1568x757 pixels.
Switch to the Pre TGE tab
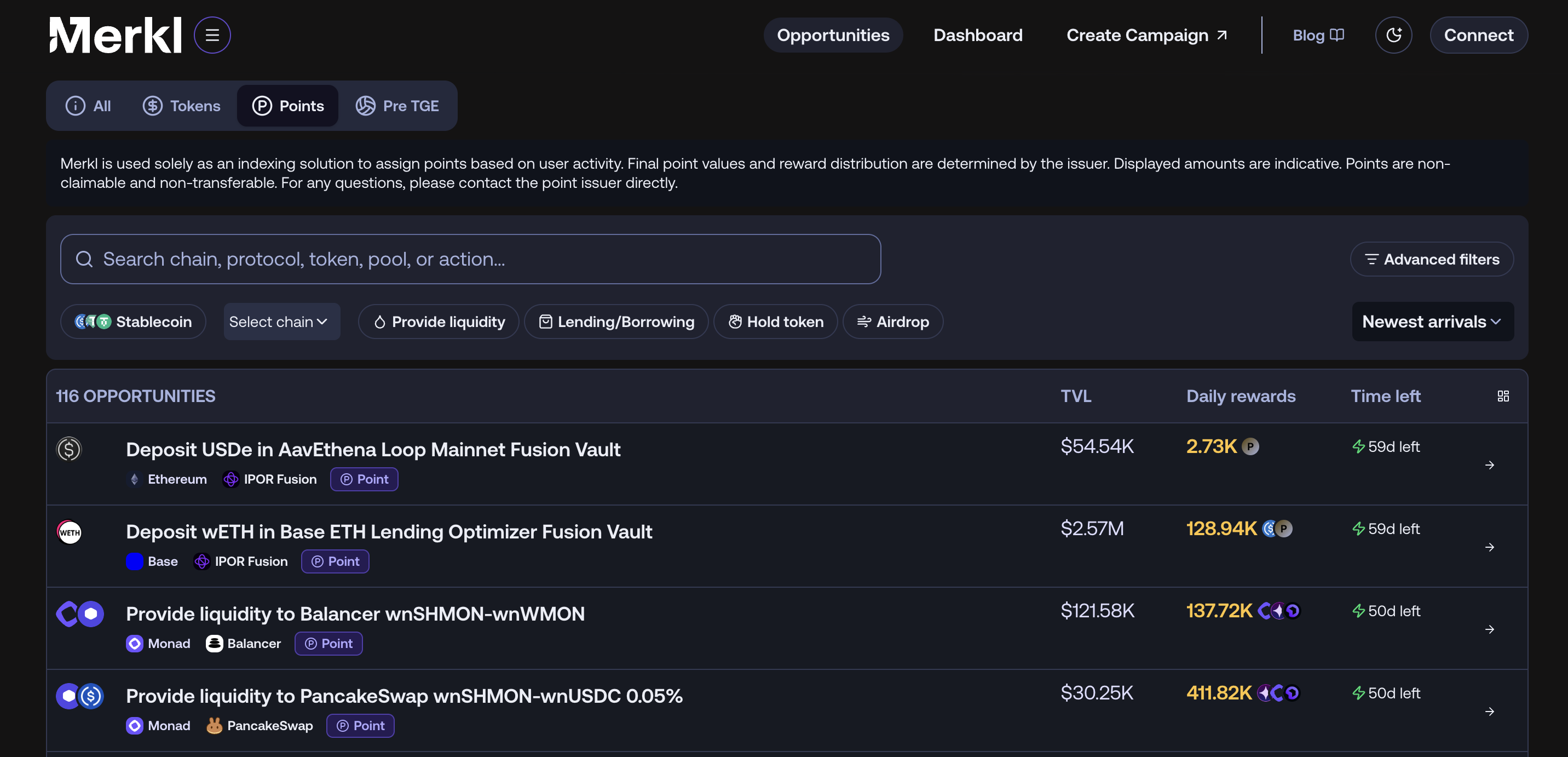tap(397, 106)
